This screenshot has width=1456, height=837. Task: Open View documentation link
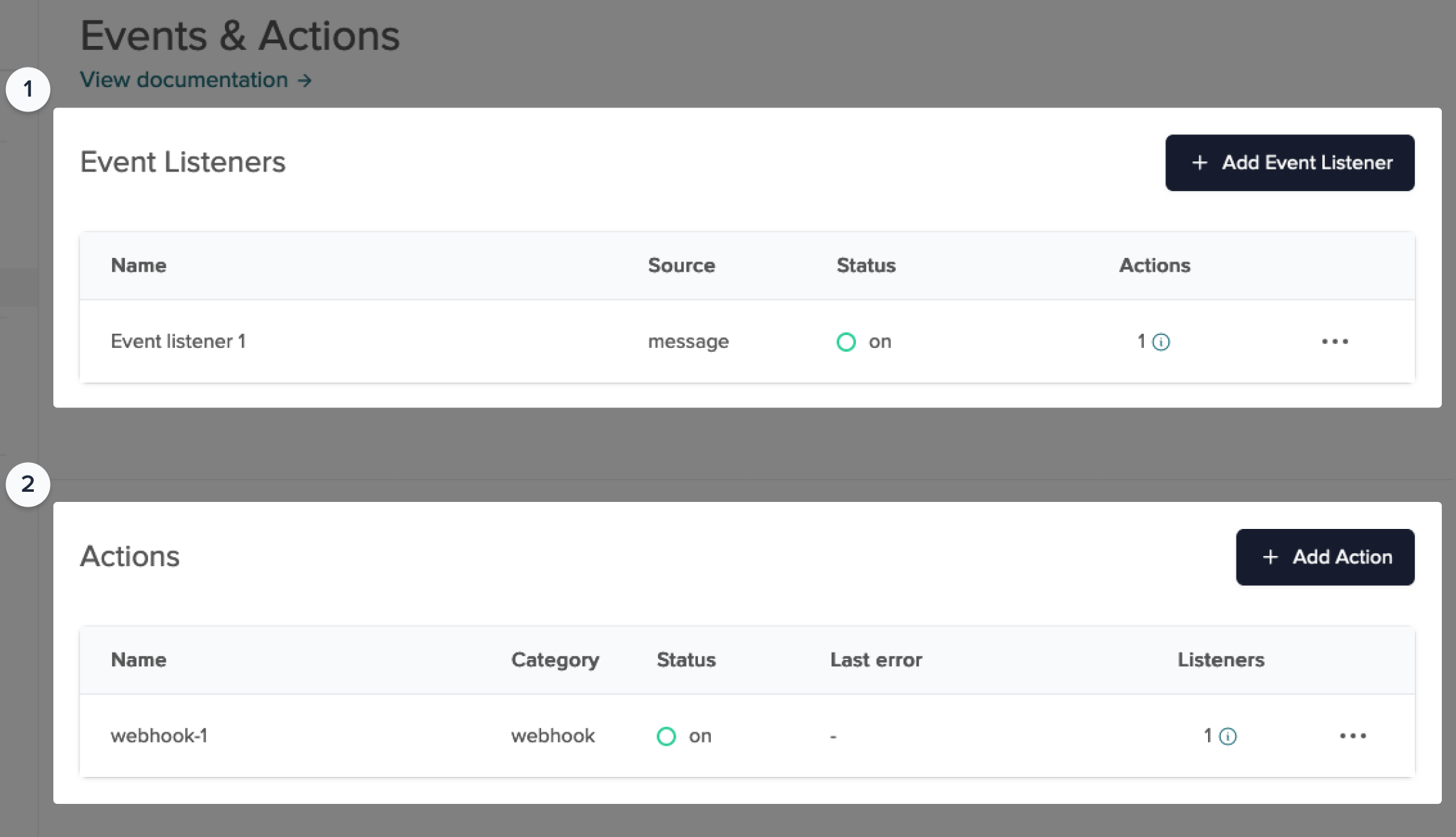click(183, 80)
